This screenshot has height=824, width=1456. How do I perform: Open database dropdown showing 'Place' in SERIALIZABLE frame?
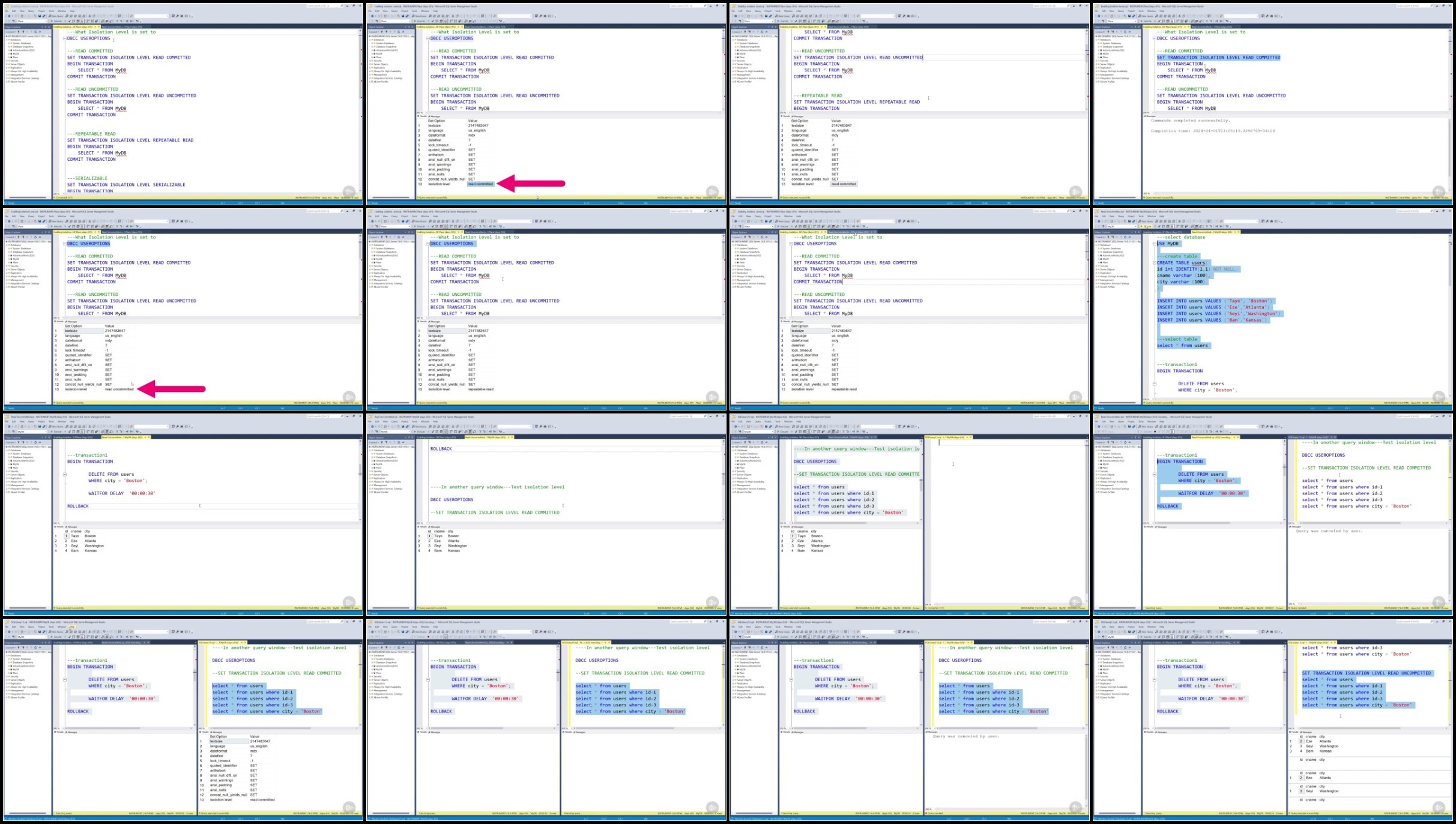32,22
